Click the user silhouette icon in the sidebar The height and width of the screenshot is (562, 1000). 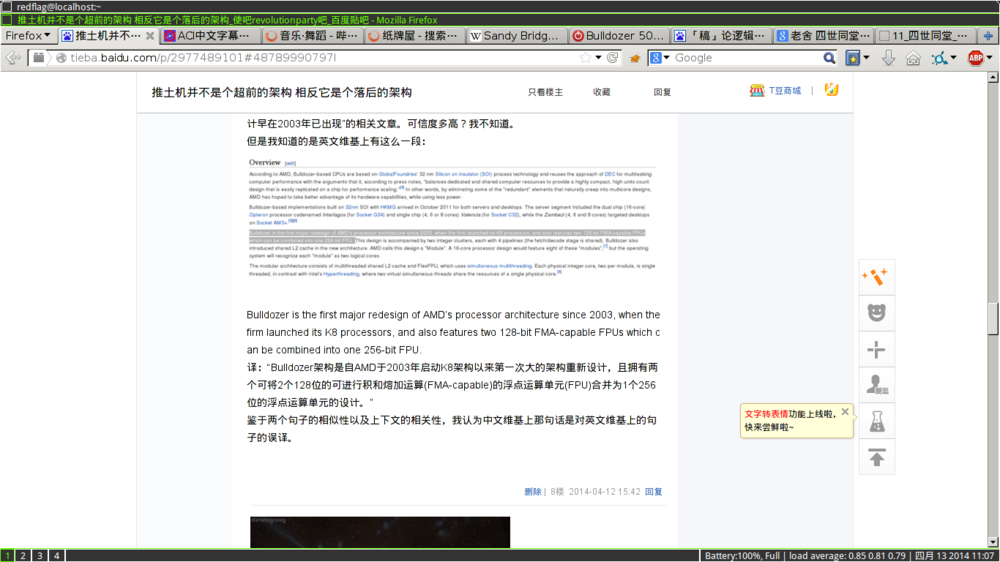coord(876,385)
